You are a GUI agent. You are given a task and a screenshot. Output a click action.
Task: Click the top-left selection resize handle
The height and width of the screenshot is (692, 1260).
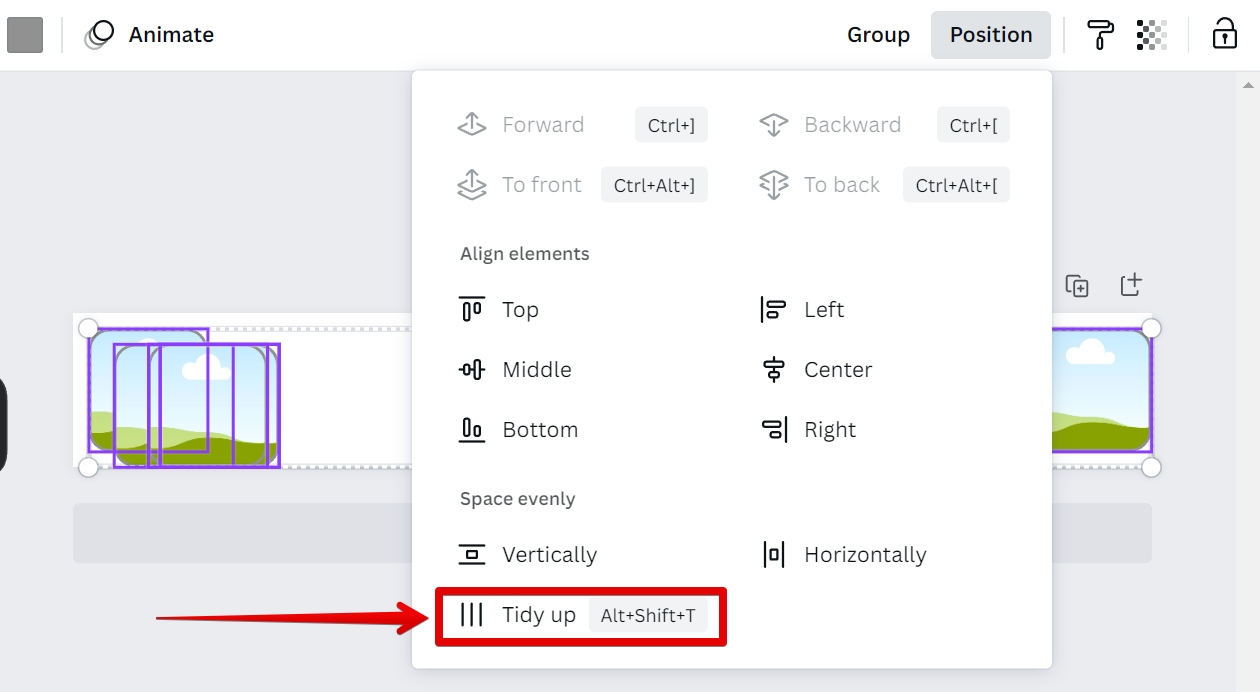click(88, 328)
